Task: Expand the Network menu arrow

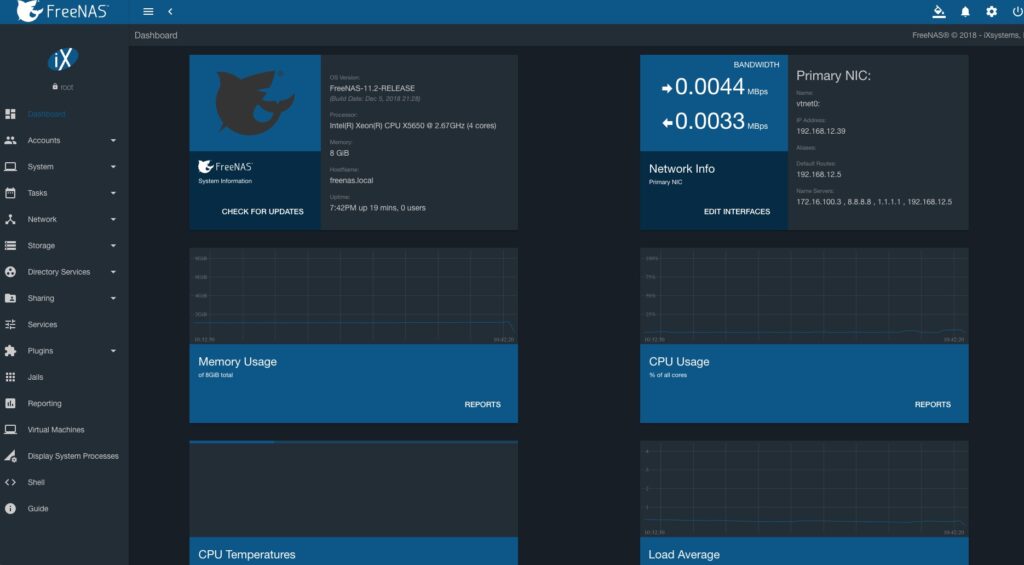Action: [113, 219]
